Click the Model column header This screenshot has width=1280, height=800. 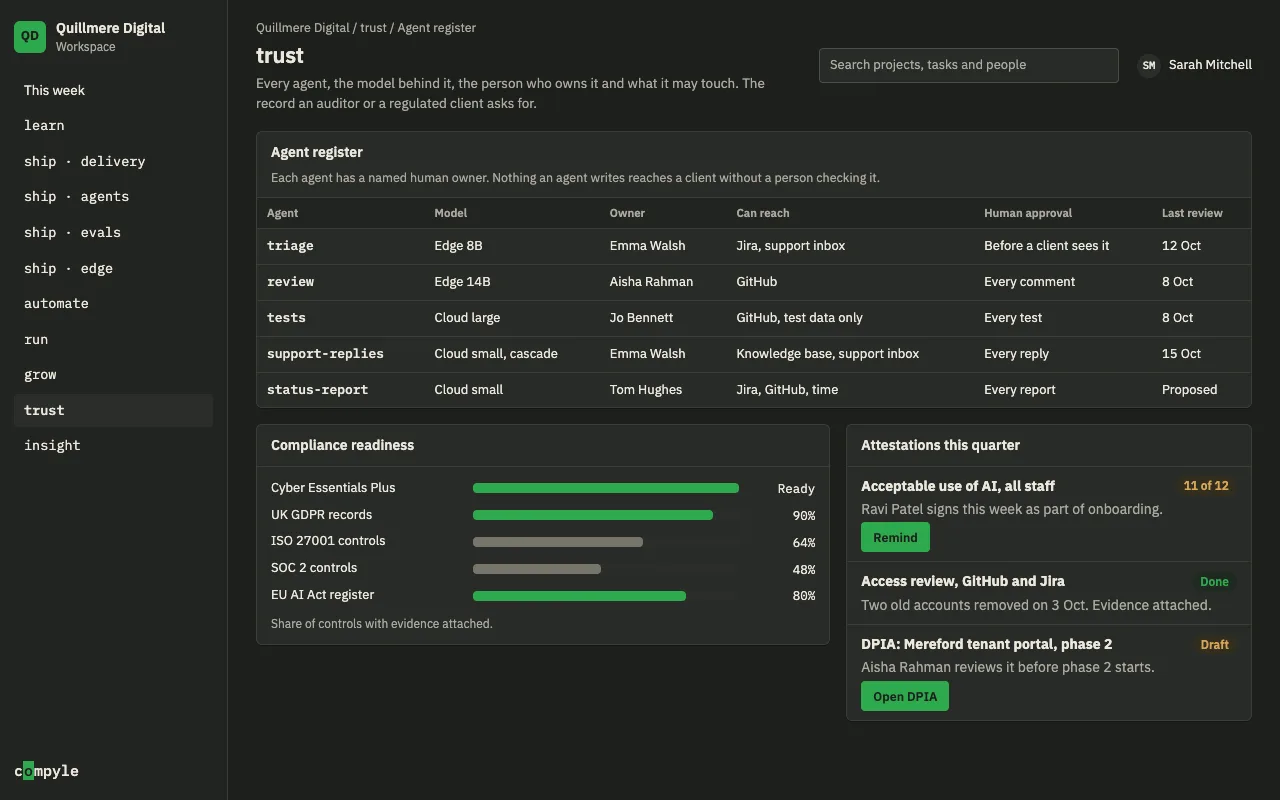coord(450,213)
